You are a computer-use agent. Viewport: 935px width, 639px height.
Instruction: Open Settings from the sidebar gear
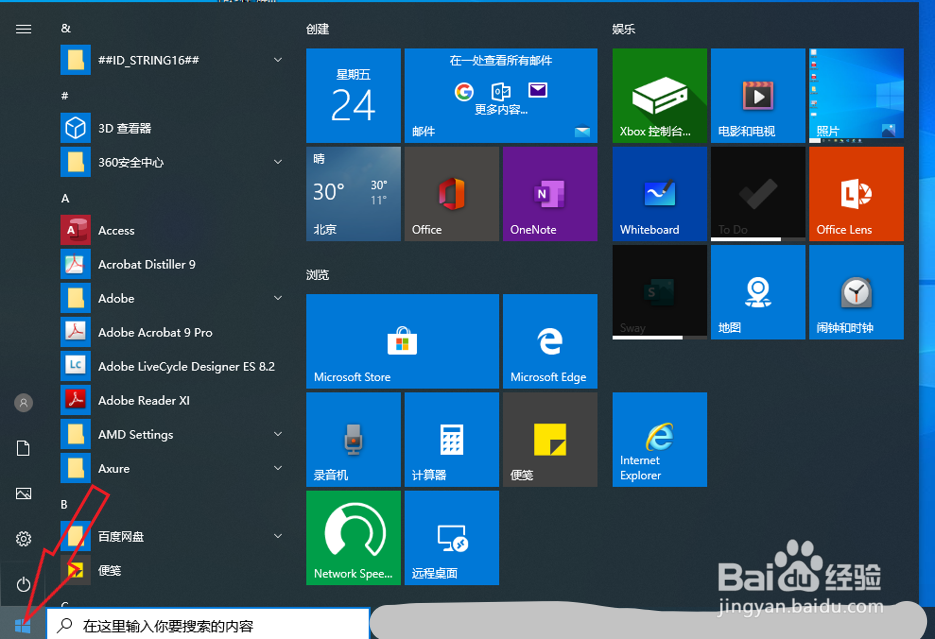(x=23, y=538)
